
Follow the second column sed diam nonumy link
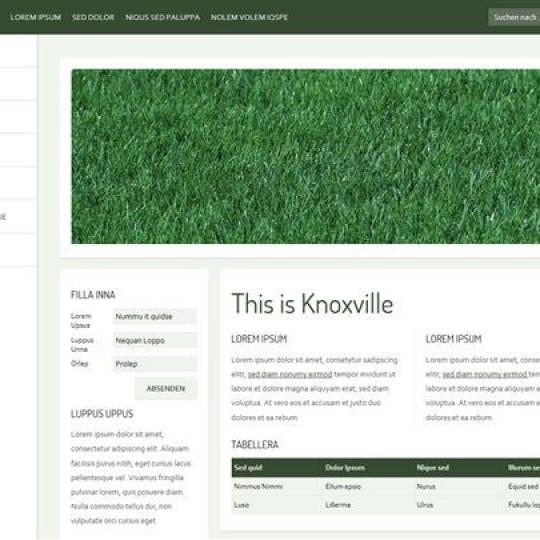(485, 374)
